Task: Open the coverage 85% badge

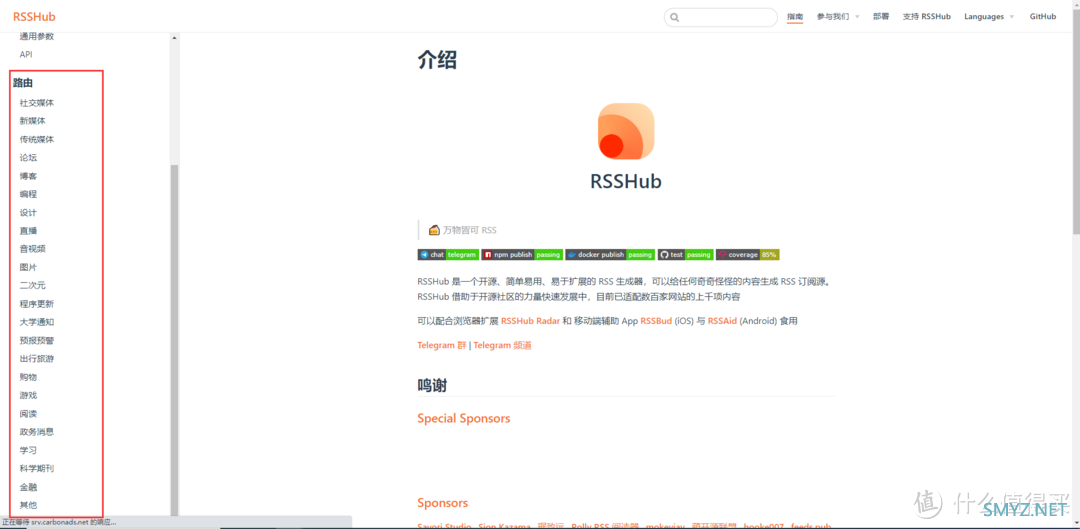Action: (747, 254)
